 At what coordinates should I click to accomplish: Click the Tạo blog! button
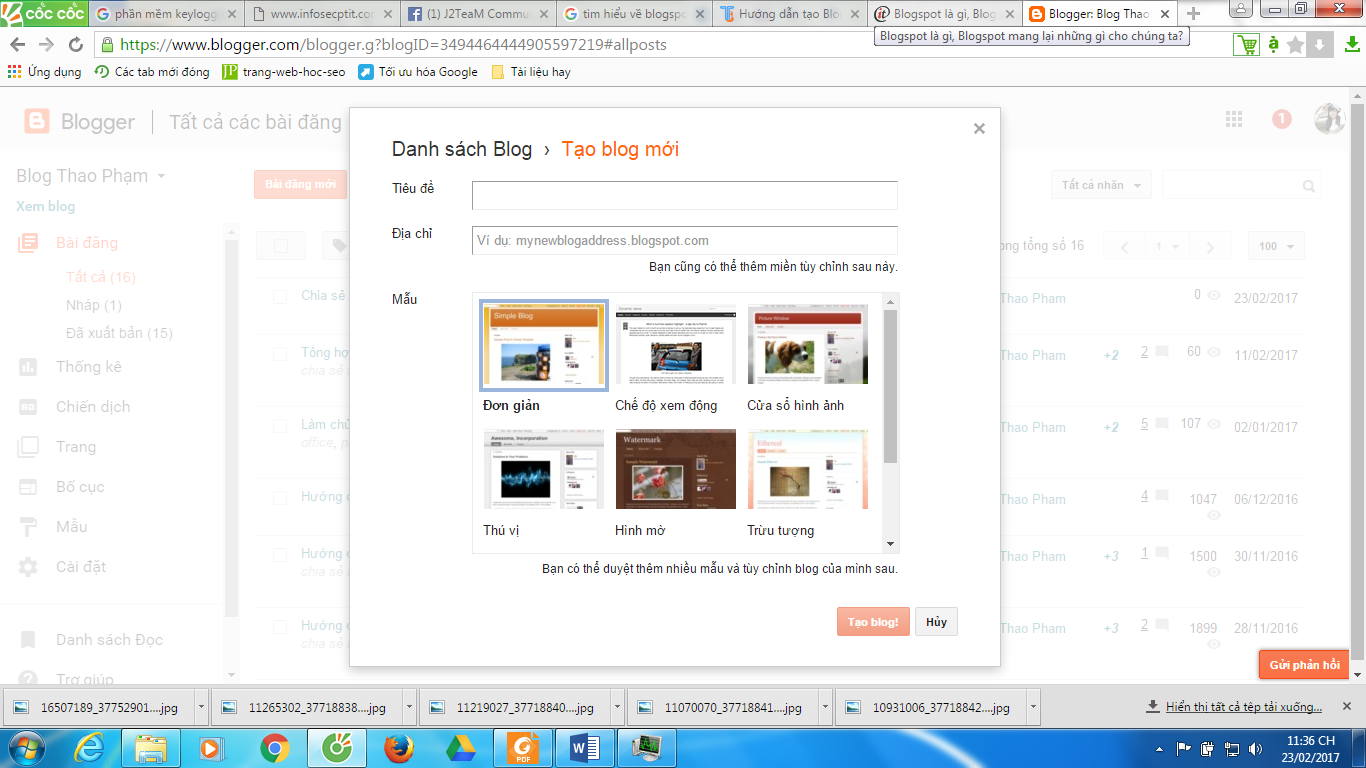point(872,621)
